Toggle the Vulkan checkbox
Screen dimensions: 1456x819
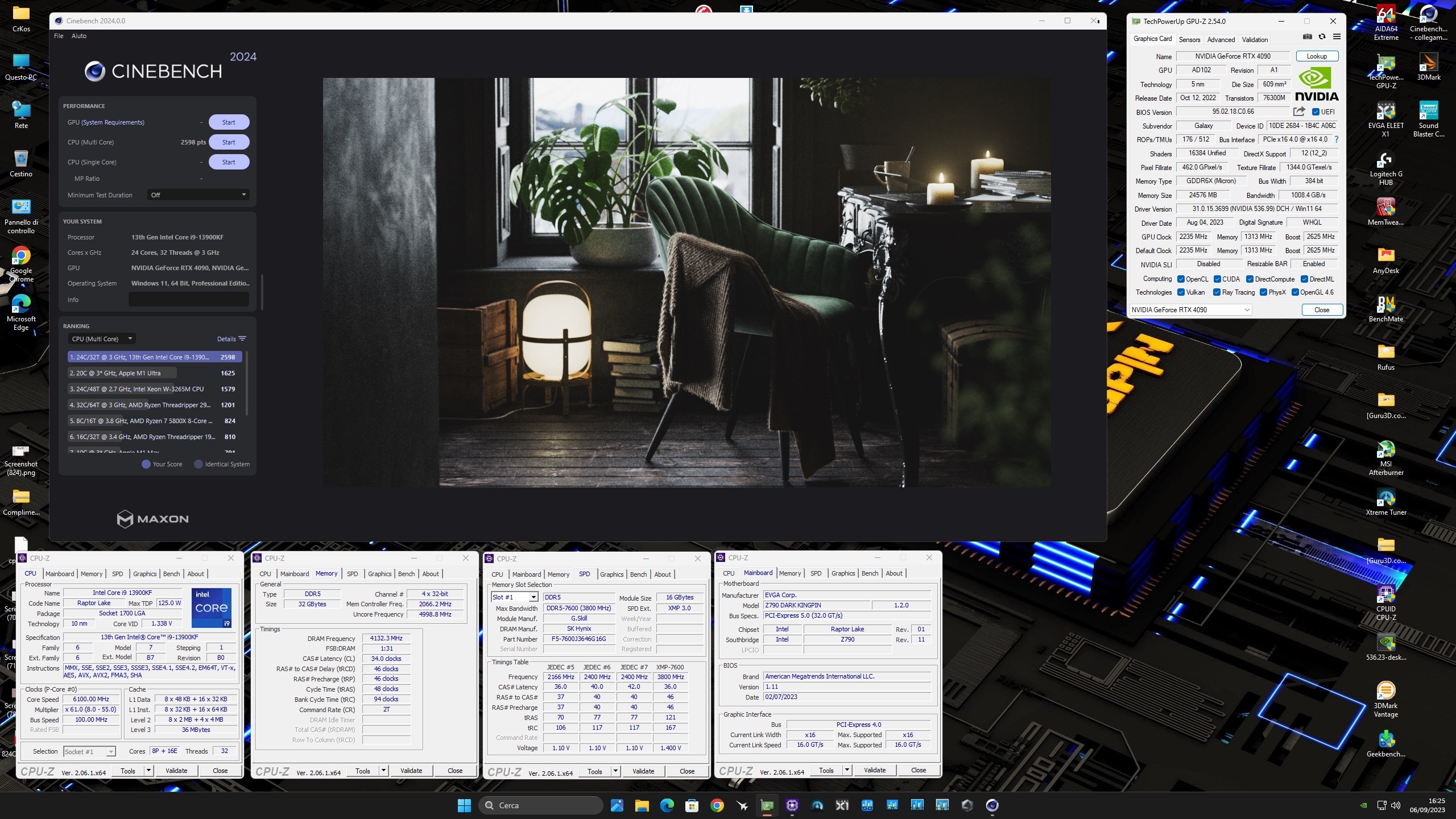tap(1181, 292)
